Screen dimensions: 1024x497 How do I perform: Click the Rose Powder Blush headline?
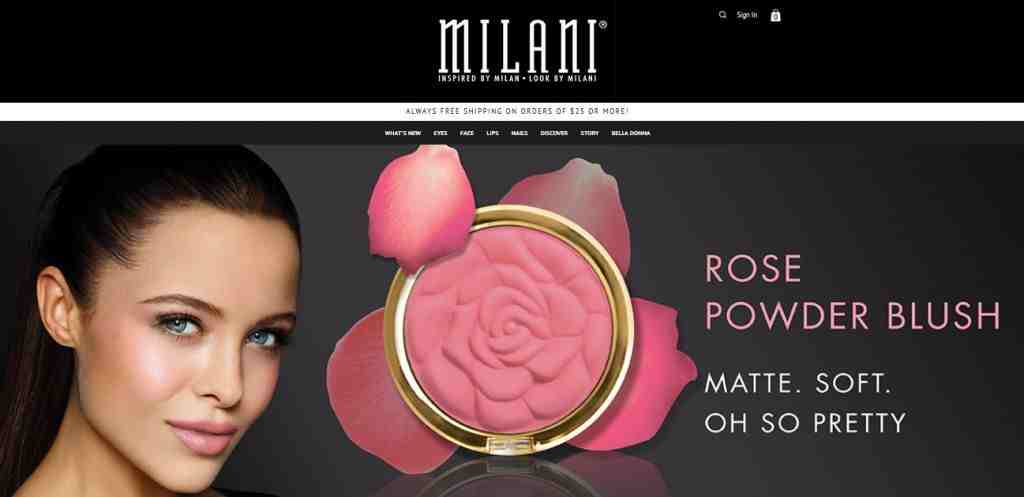pos(852,292)
